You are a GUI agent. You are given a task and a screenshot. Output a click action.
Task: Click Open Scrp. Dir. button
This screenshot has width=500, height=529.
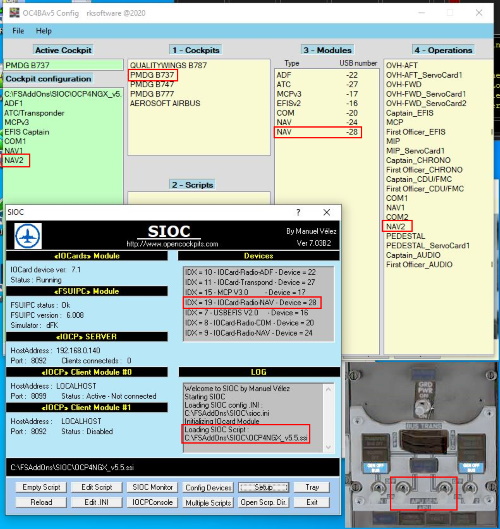[x=263, y=502]
